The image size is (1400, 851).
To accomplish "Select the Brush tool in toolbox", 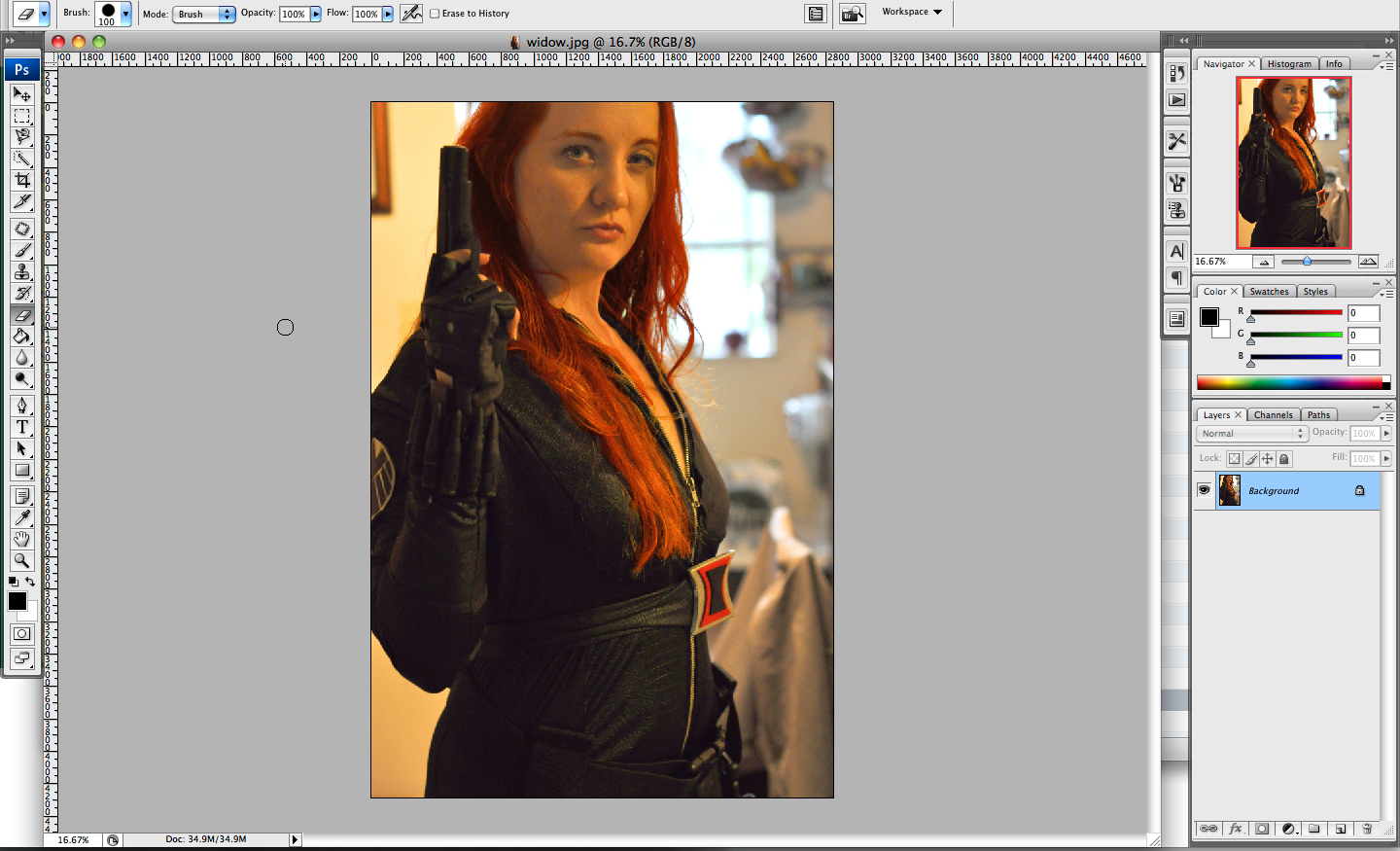I will [x=21, y=250].
